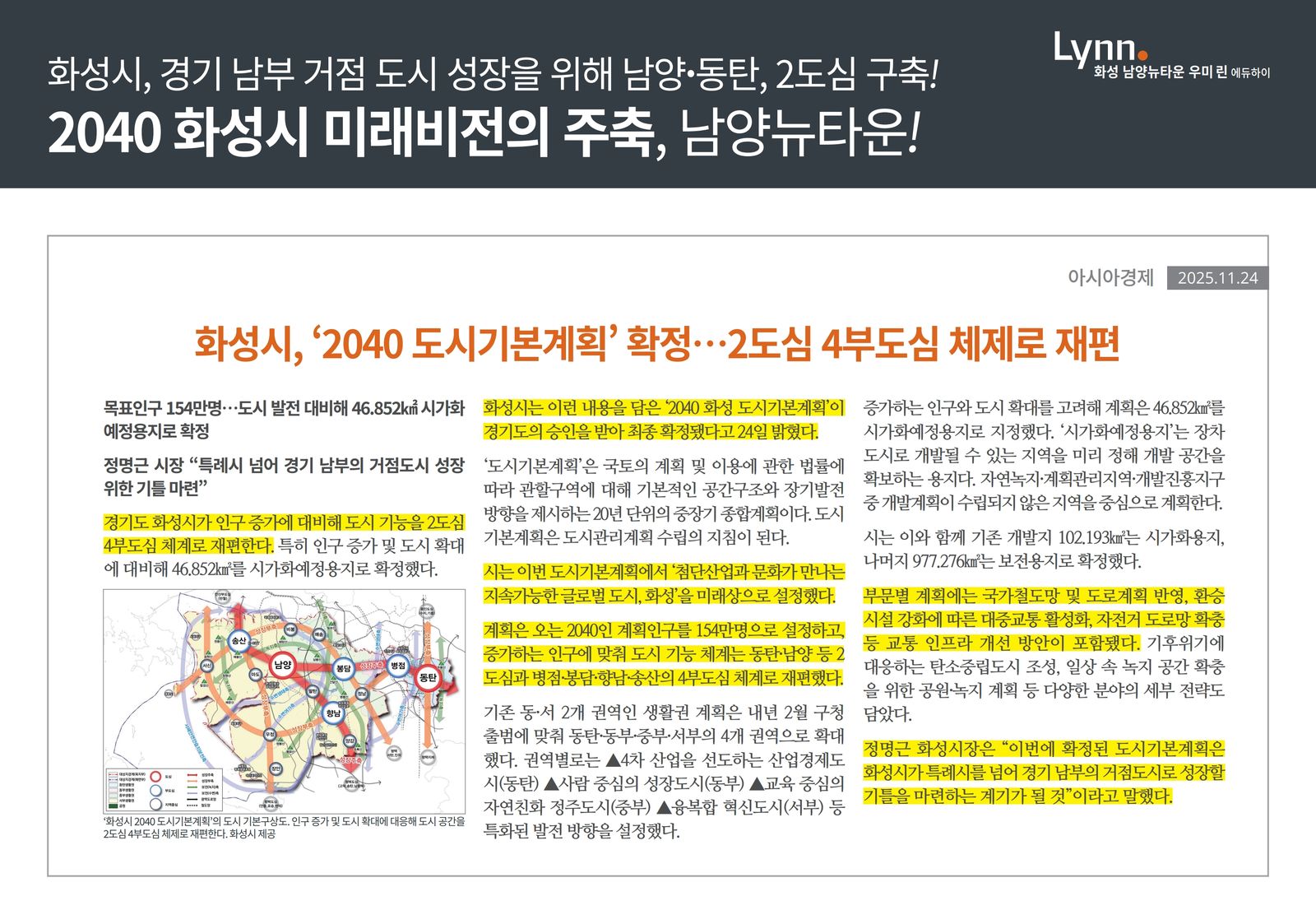Click the highlighted sentence starting 경기도 화성시가
The image size is (1316, 924).
pyautogui.click(x=284, y=533)
